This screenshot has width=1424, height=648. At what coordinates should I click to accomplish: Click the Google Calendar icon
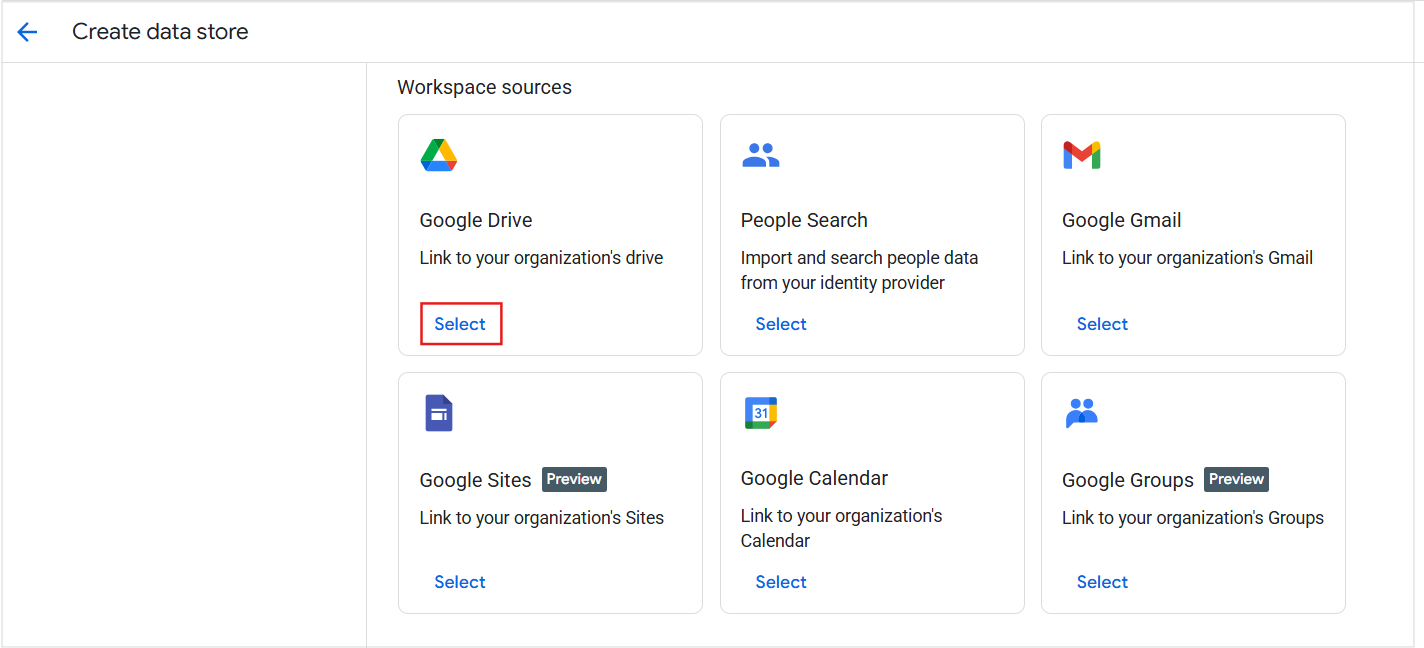[760, 412]
